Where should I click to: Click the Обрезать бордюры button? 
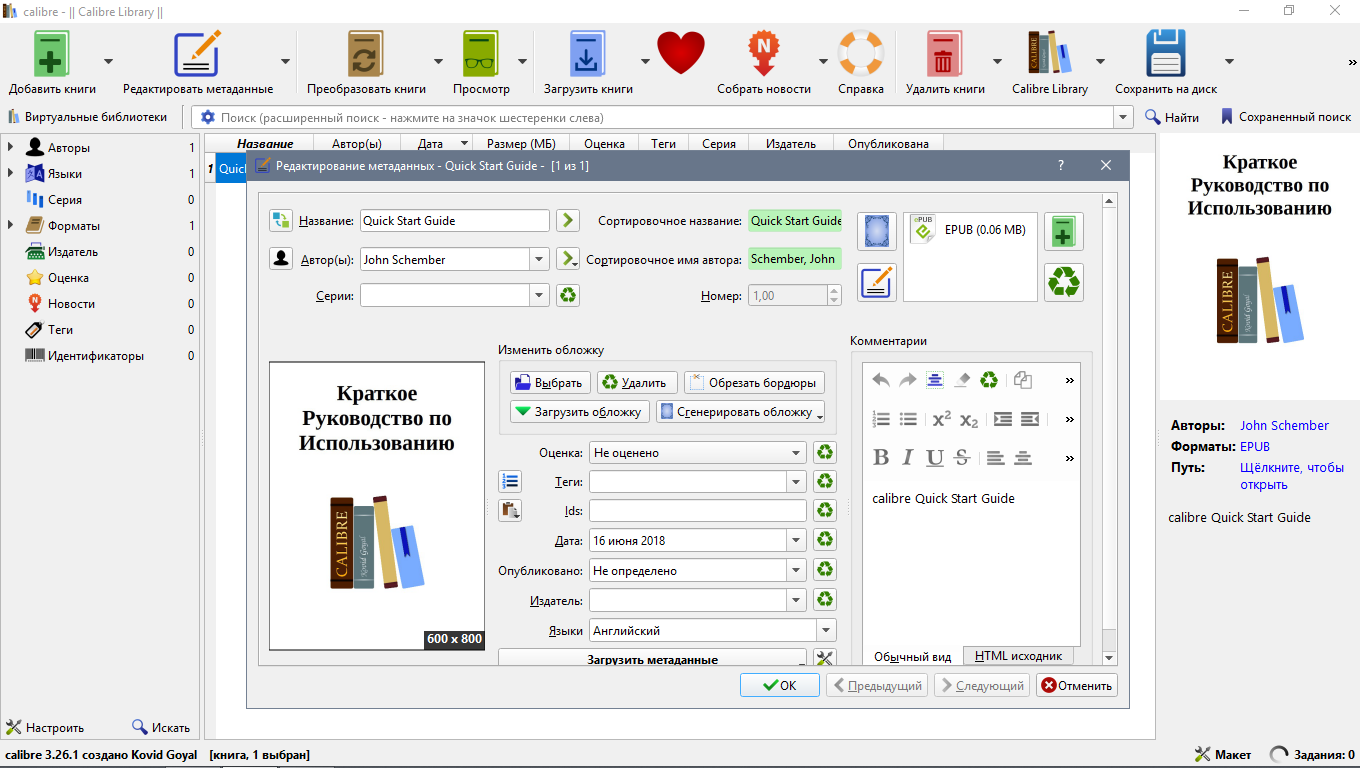(x=754, y=382)
